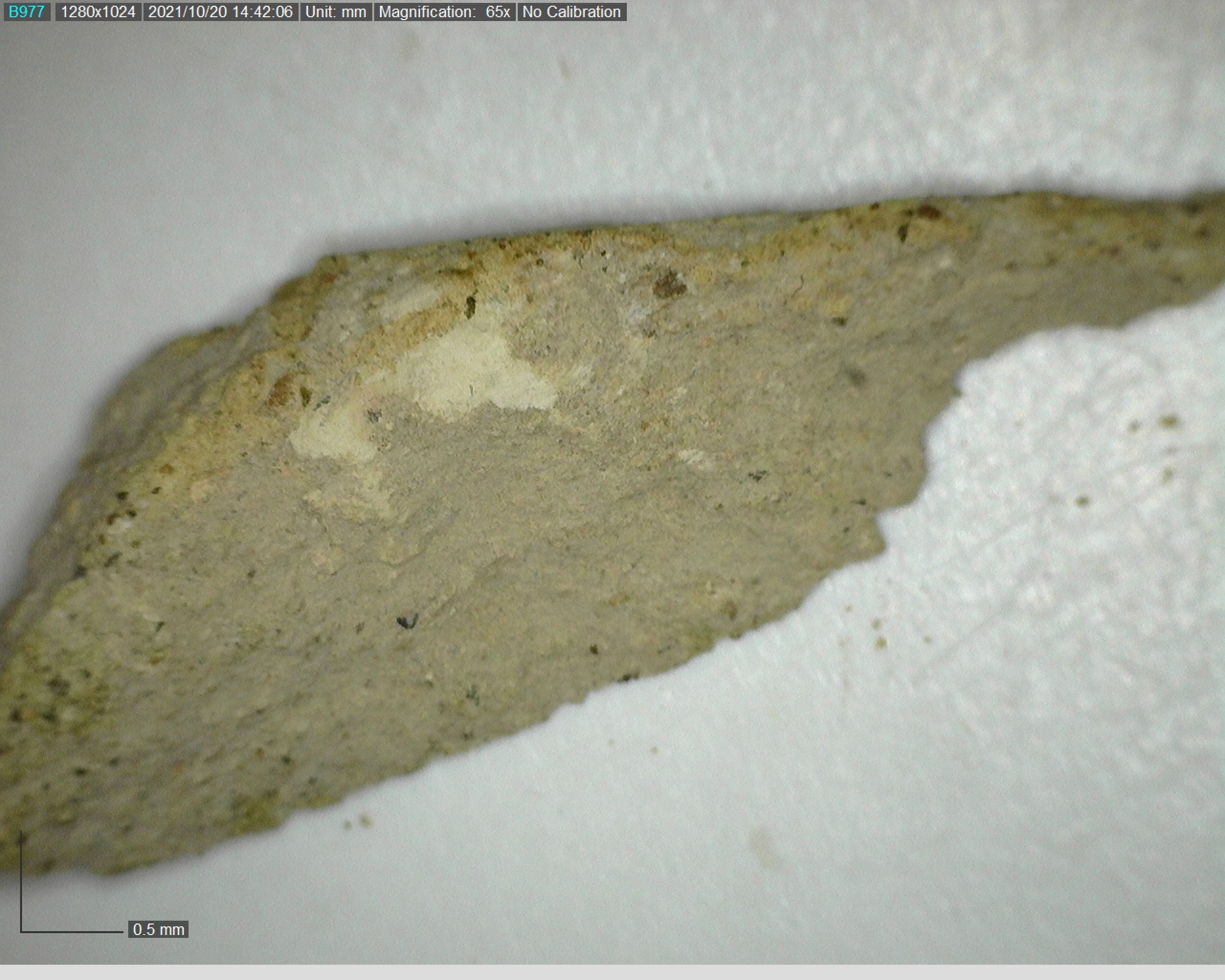Viewport: 1225px width, 980px height.
Task: Click the cyan B977 sample label
Action: click(x=27, y=11)
